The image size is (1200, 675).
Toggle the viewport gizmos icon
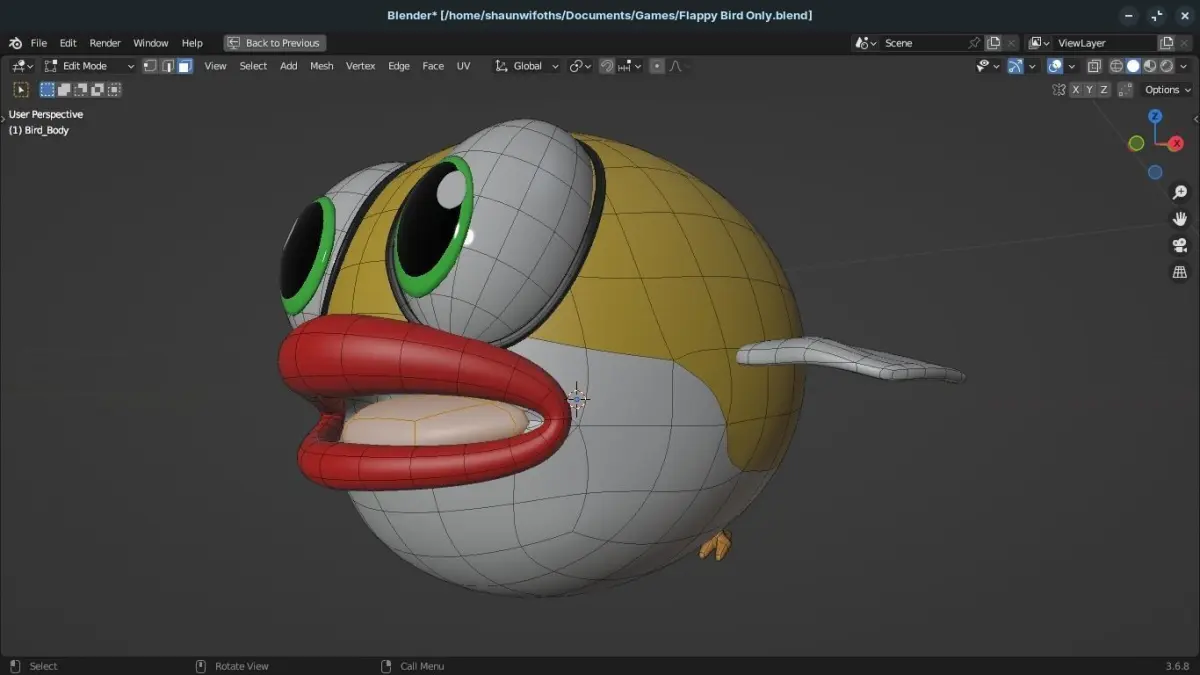pyautogui.click(x=1015, y=66)
